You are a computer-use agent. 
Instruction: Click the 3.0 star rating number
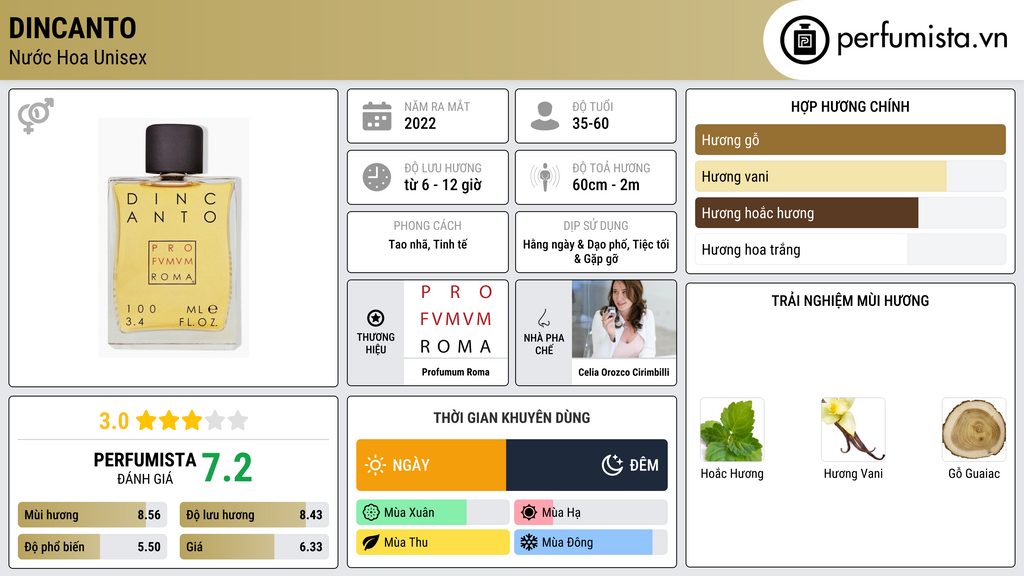pos(114,421)
